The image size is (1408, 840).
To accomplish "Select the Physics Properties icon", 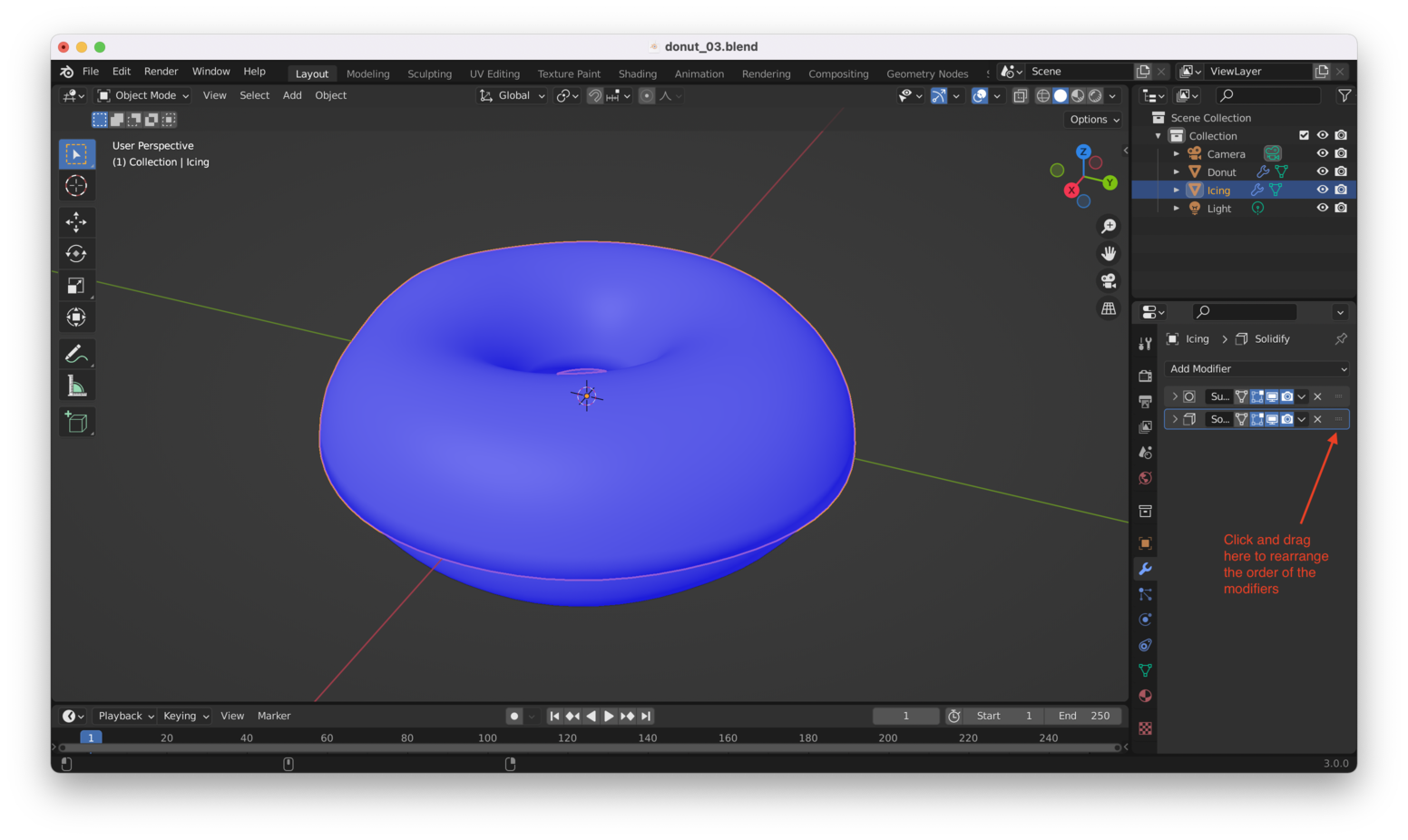I will click(1145, 620).
